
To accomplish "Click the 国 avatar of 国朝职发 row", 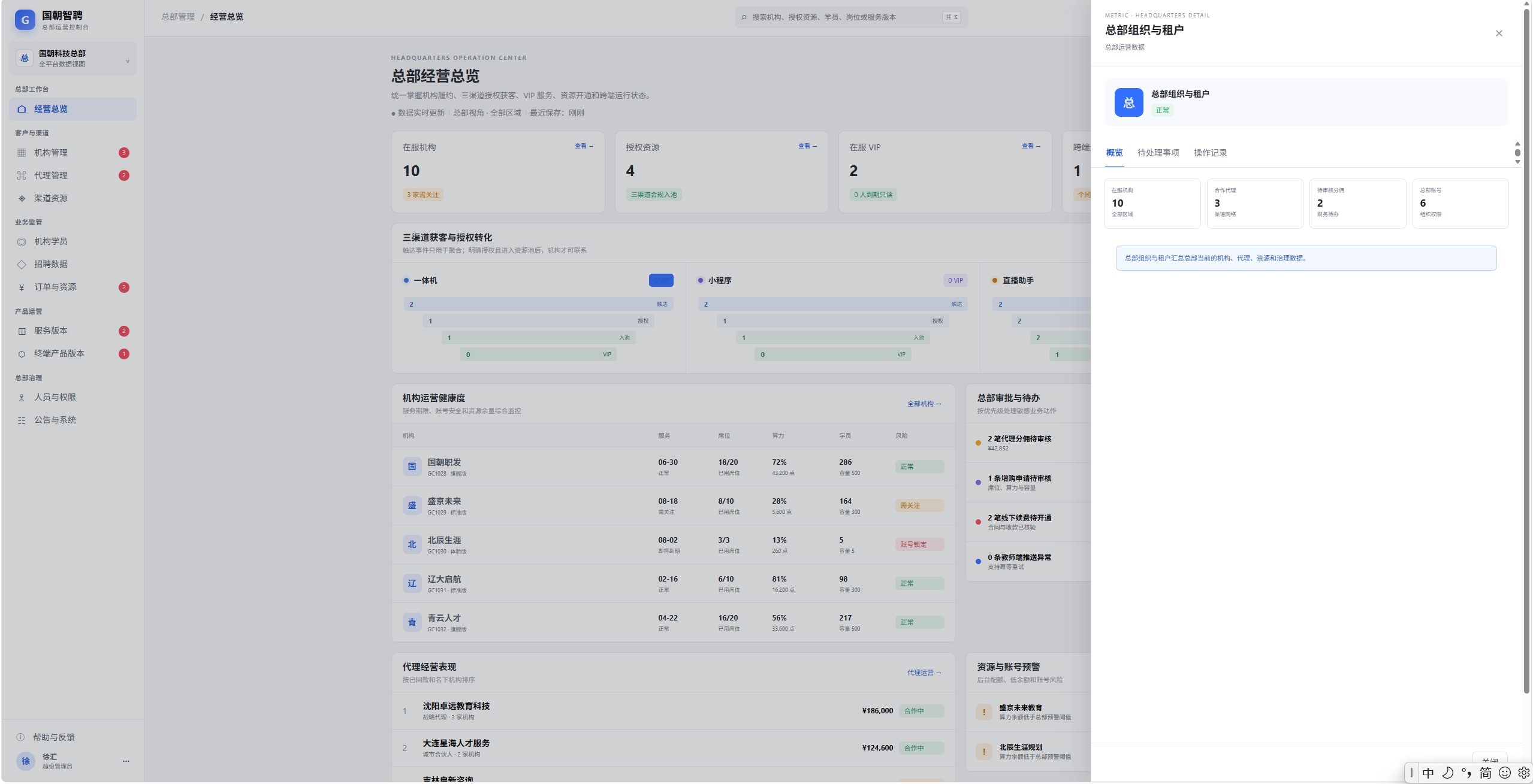I will 412,467.
